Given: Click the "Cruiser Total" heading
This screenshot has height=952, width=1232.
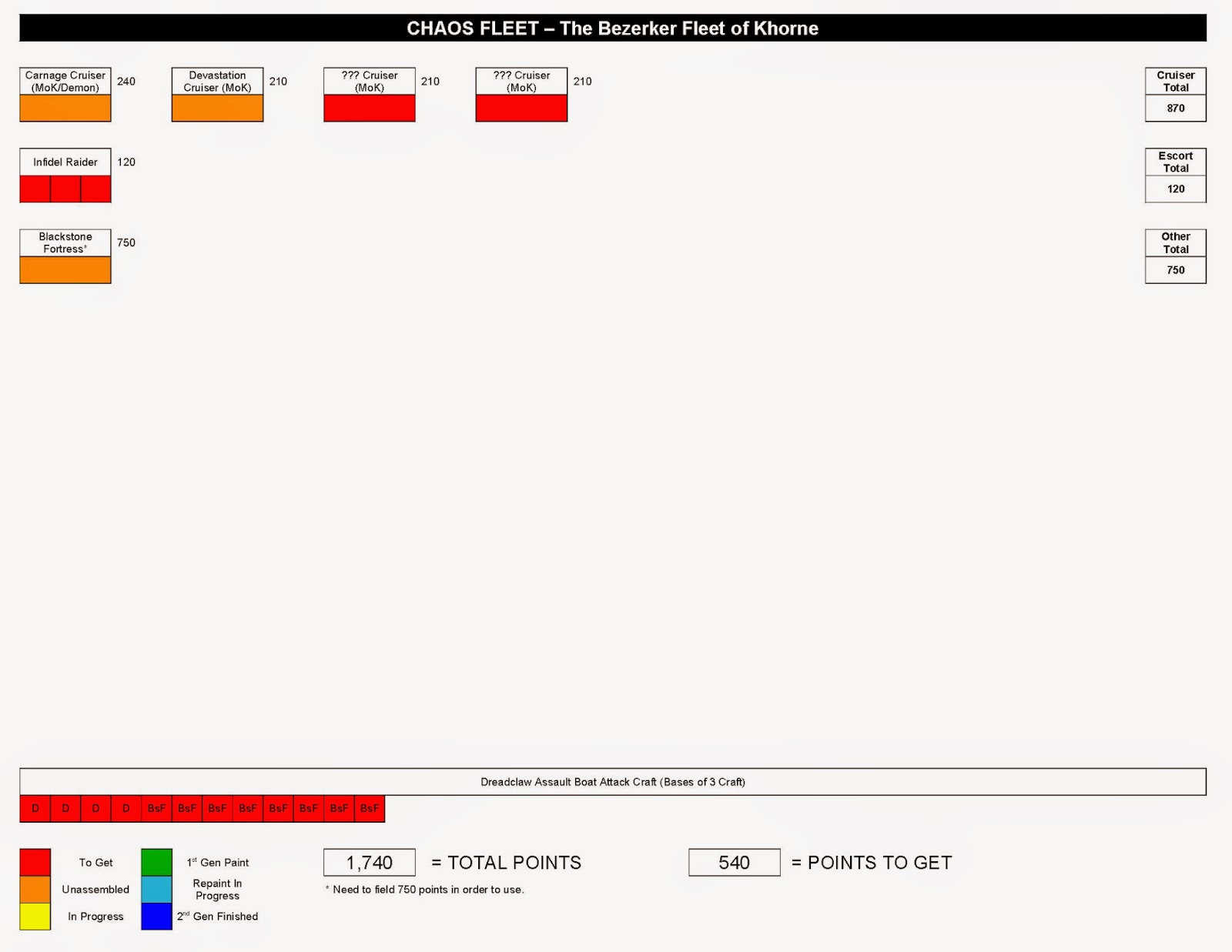Looking at the screenshot, I should 1176,82.
